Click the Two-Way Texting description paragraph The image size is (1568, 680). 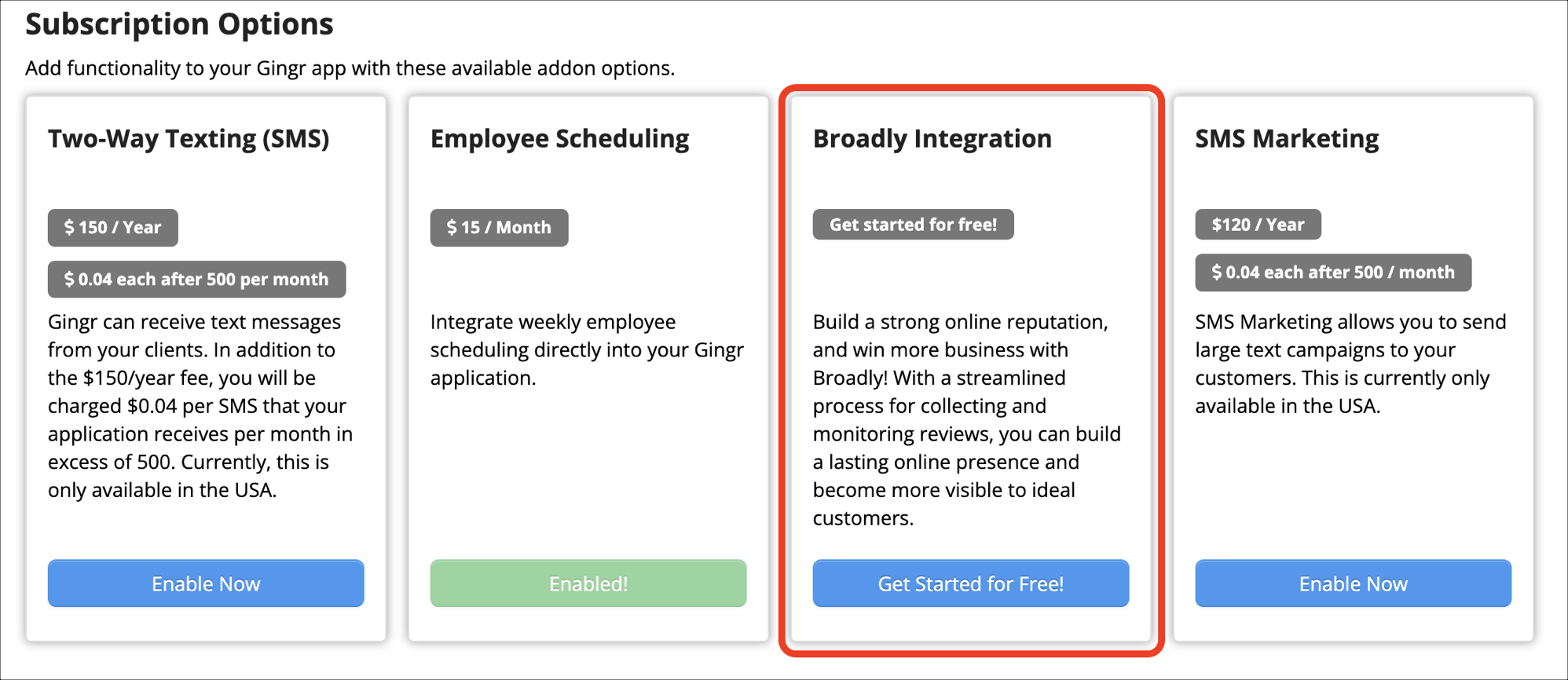coord(200,405)
